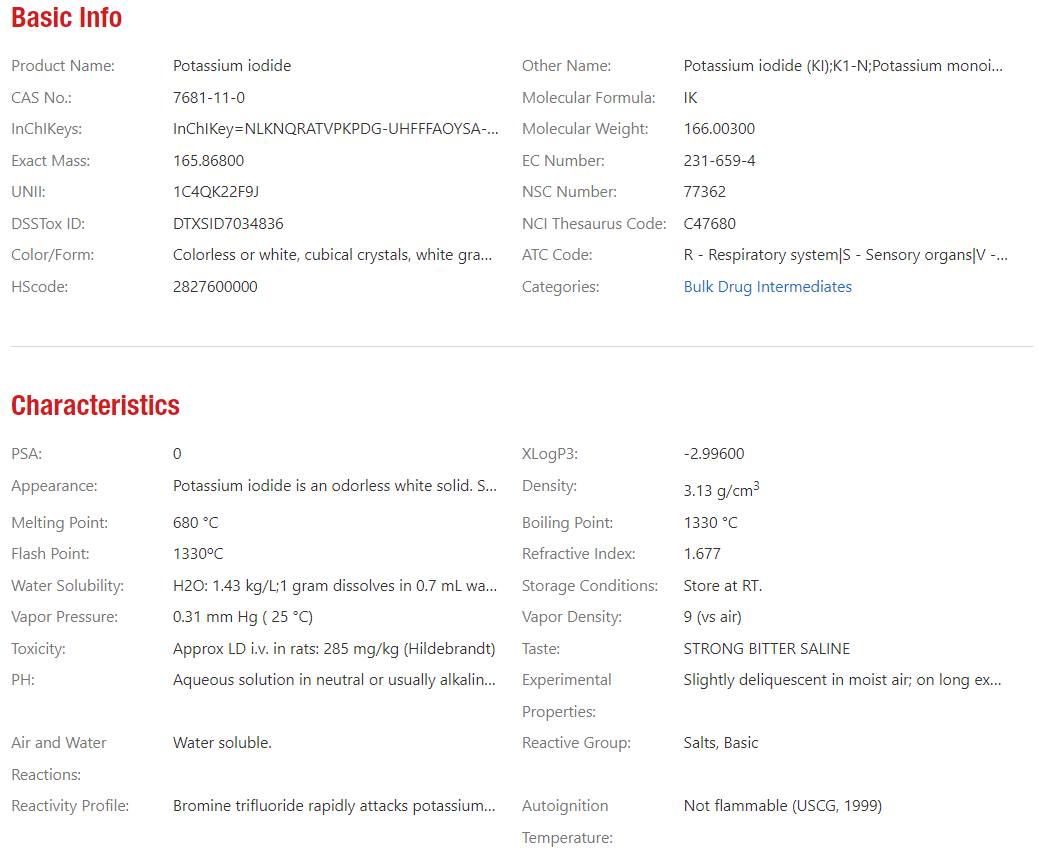Expand the truncated Water Solubility value
Viewport: 1038px width, 849px height.
[335, 586]
